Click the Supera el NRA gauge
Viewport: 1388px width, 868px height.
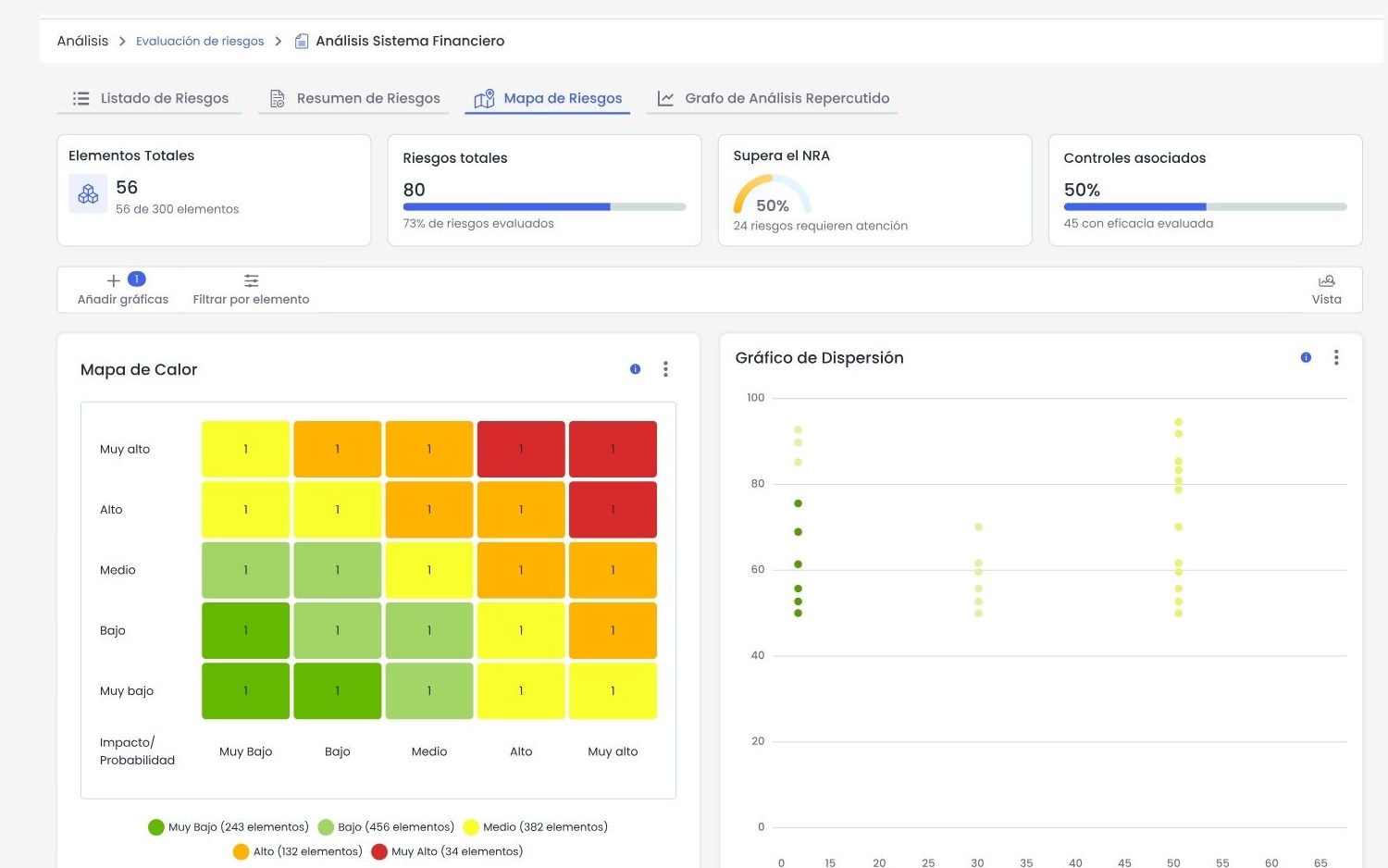[773, 195]
